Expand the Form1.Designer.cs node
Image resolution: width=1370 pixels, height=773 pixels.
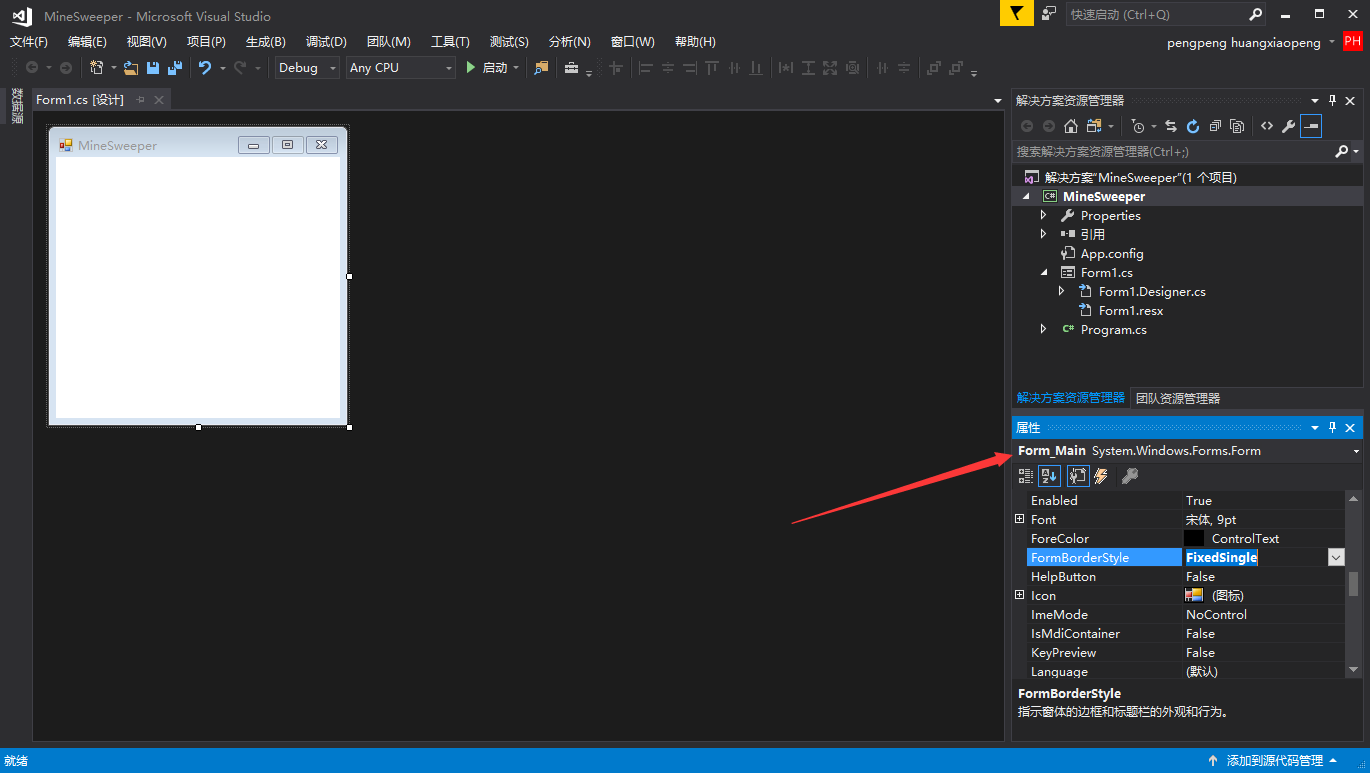(x=1061, y=291)
